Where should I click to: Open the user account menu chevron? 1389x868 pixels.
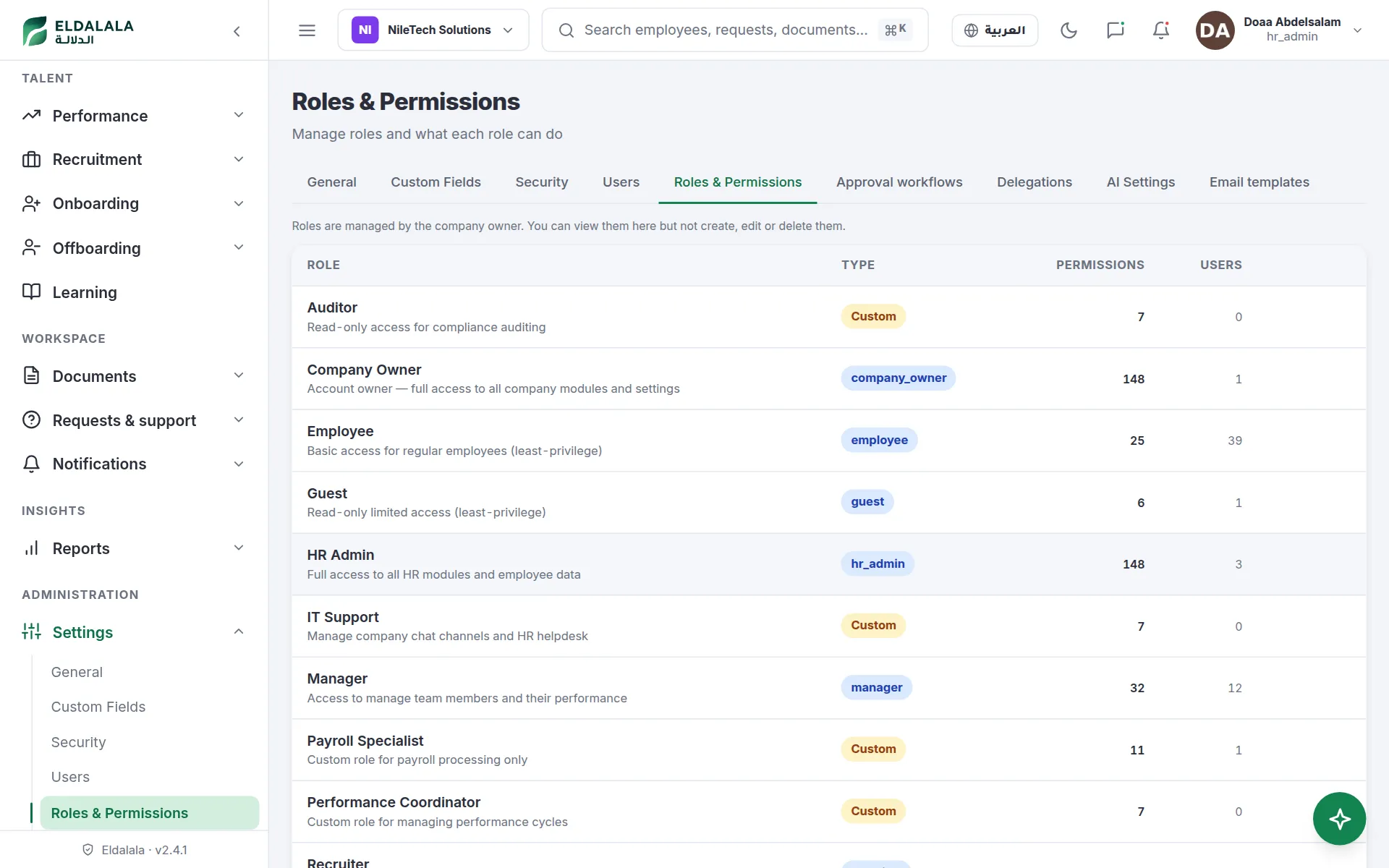(1357, 30)
